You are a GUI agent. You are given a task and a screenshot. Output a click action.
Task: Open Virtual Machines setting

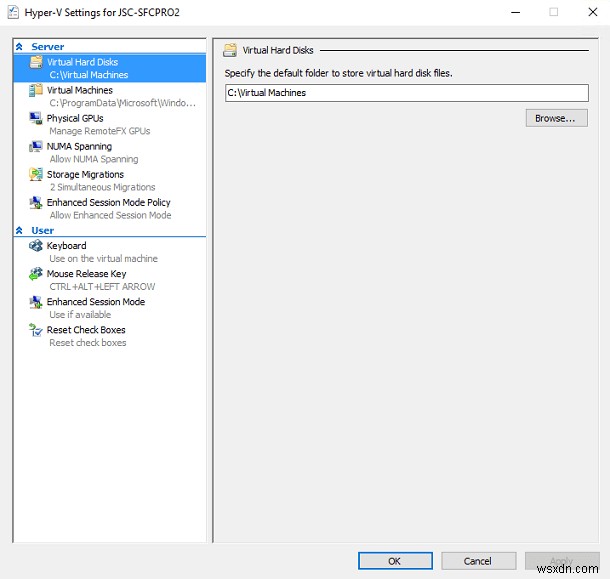110,96
